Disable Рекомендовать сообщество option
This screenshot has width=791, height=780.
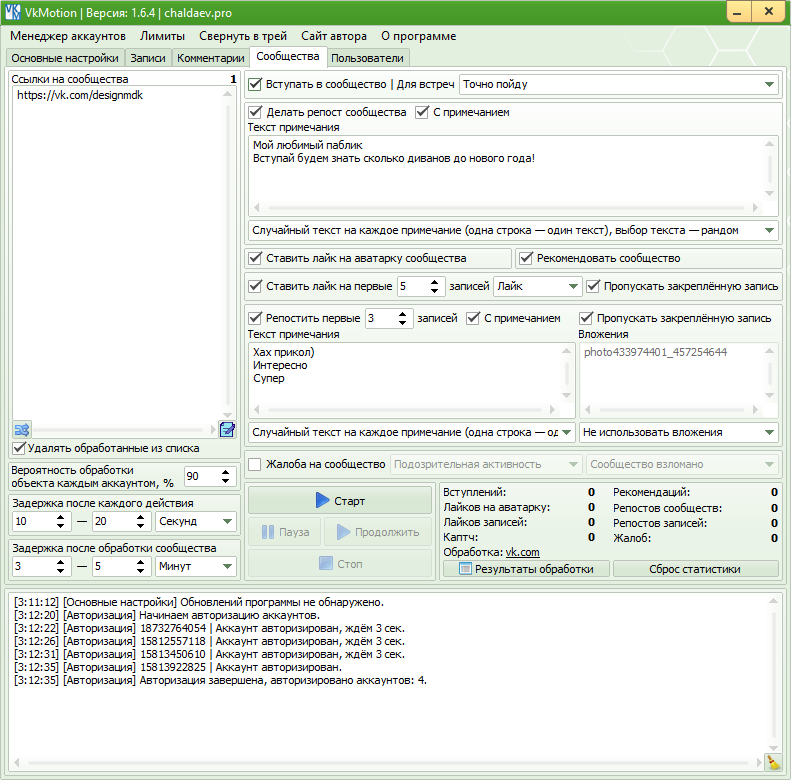(526, 258)
